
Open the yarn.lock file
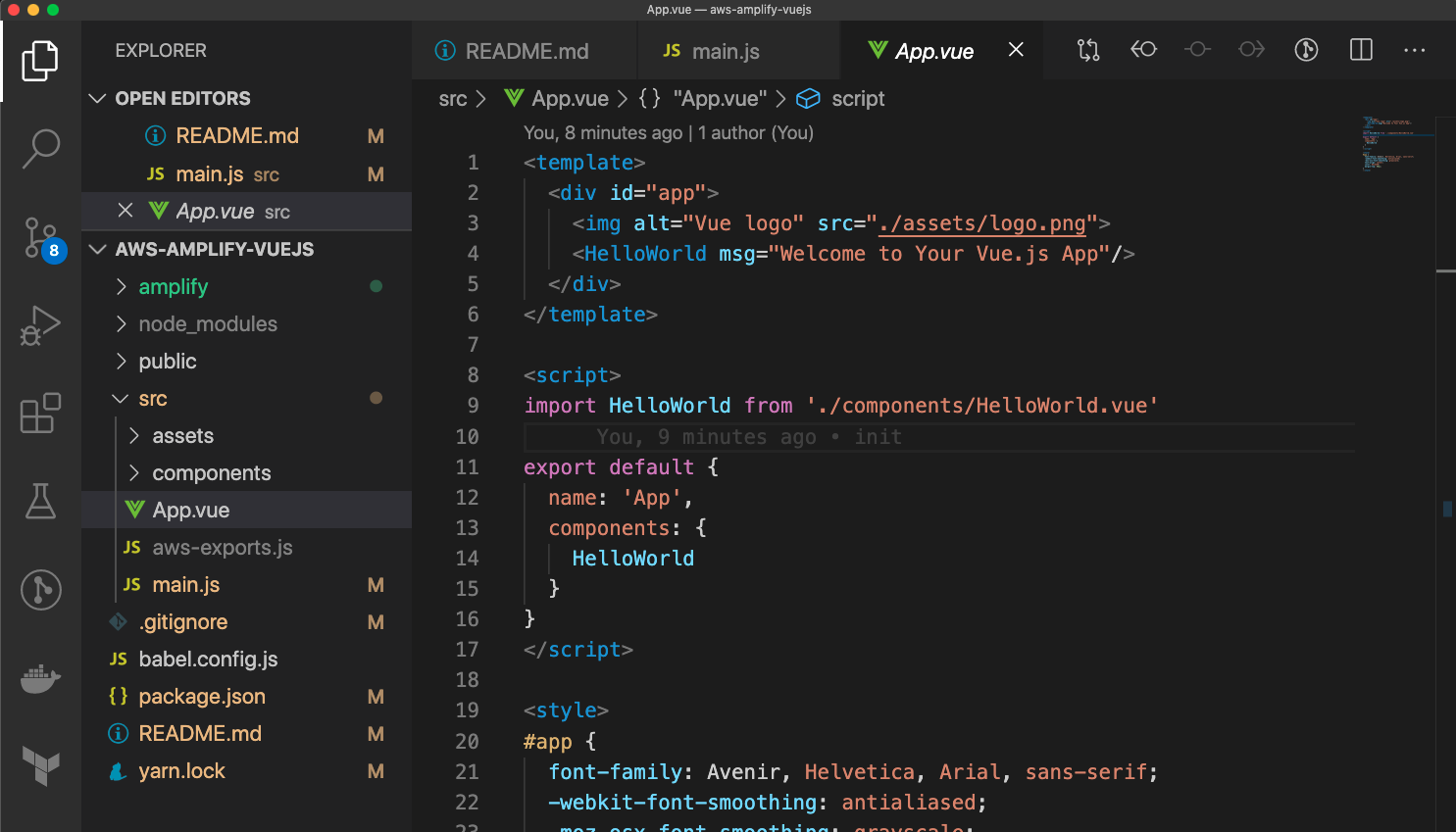pyautogui.click(x=246, y=771)
